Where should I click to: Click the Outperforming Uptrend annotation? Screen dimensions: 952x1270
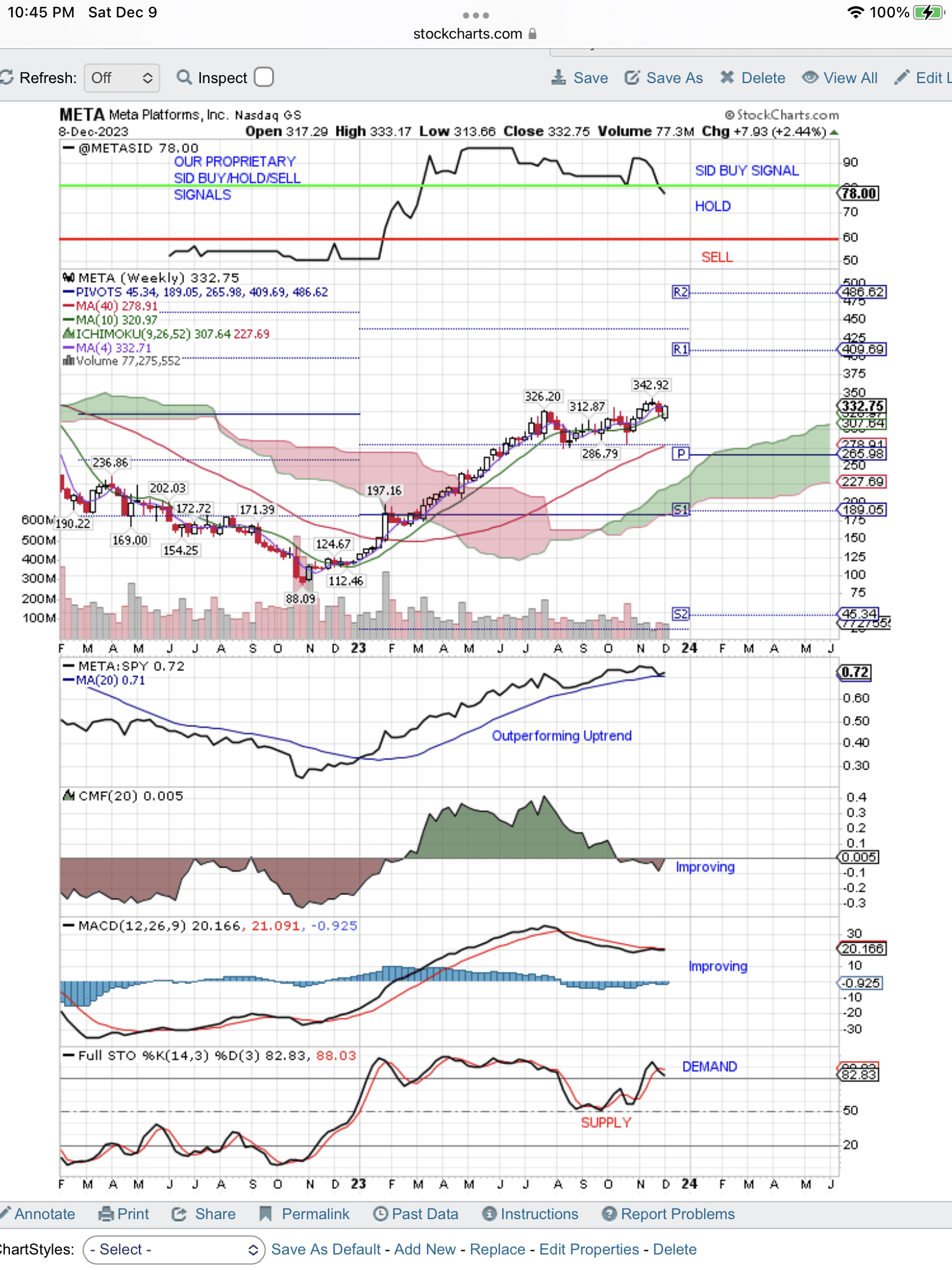point(562,735)
